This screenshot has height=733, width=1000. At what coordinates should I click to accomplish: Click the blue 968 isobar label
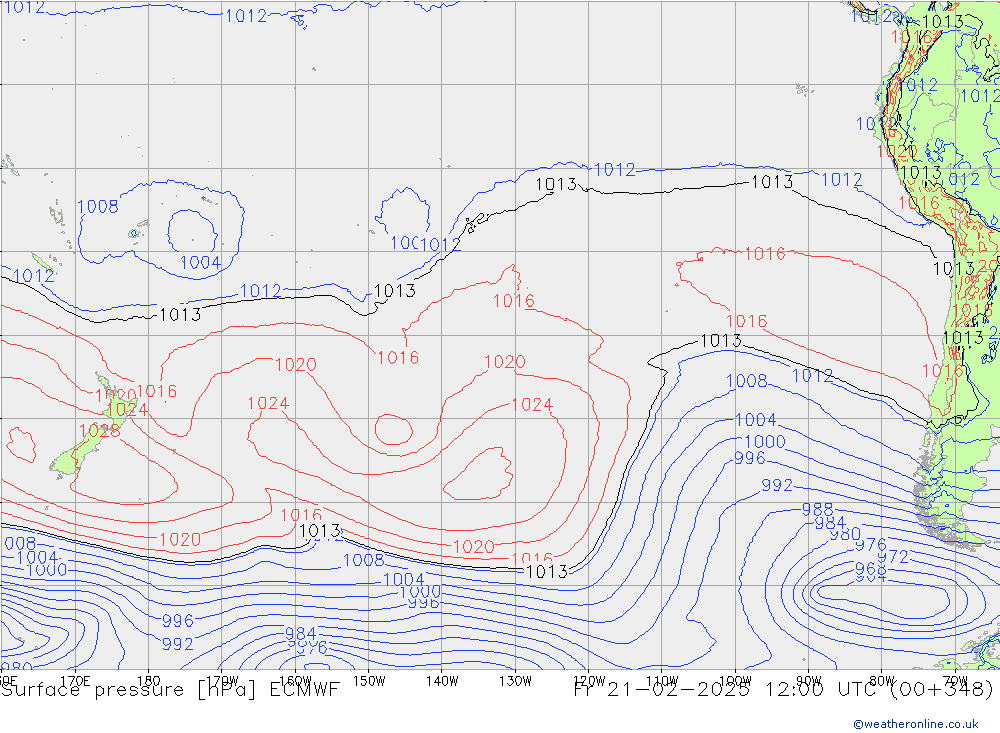point(871,568)
